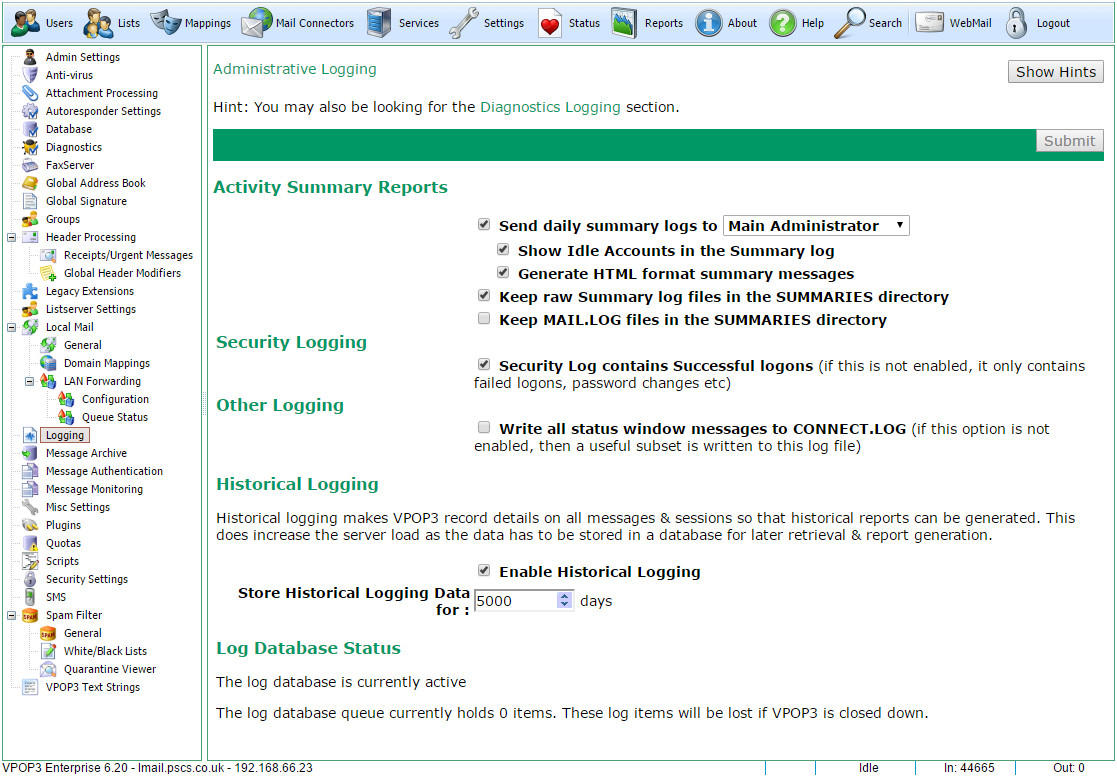
Task: Click the Legacy Extensions puzzle icon
Action: pyautogui.click(x=30, y=291)
